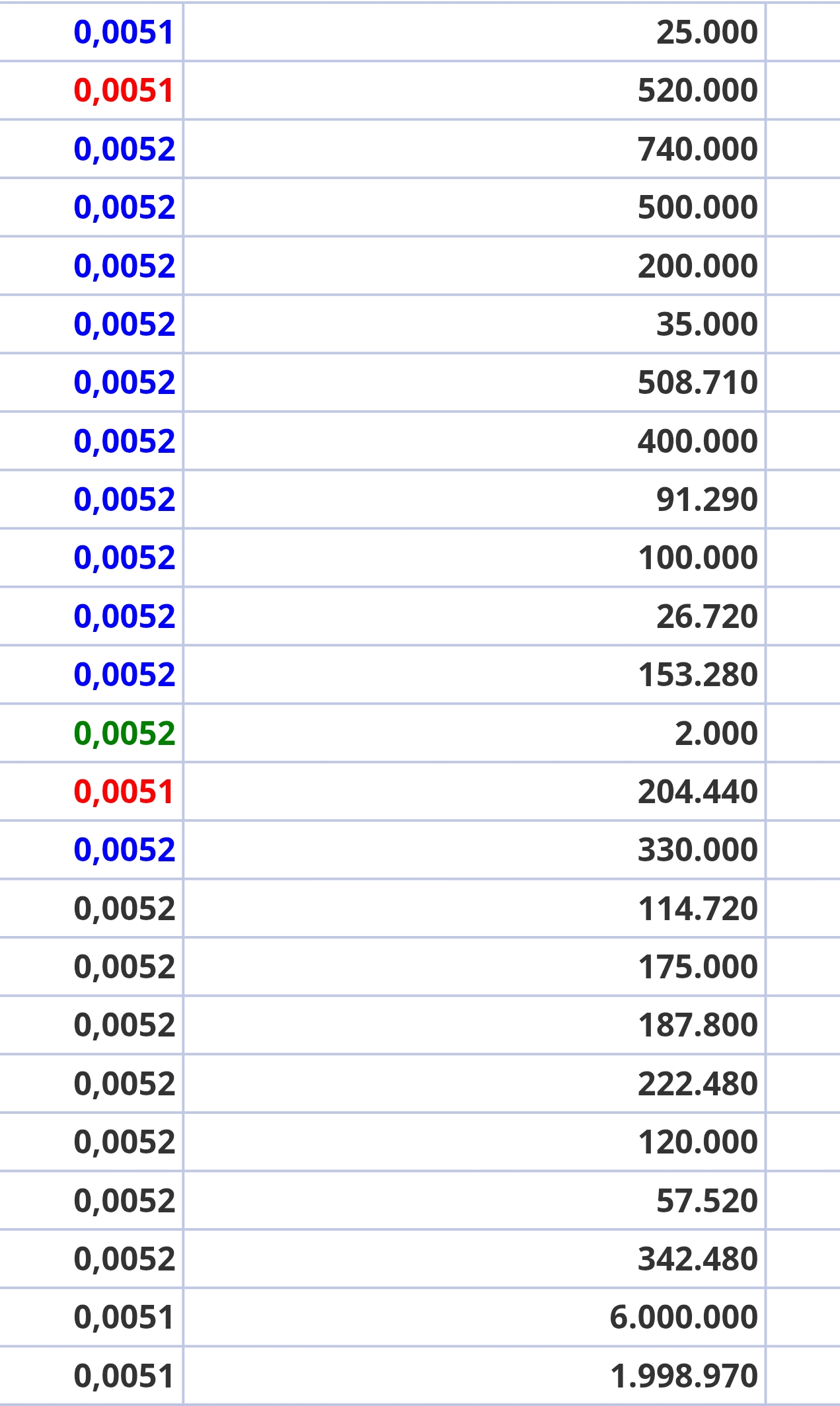Click the 187.800 volume cell

coord(475,1025)
